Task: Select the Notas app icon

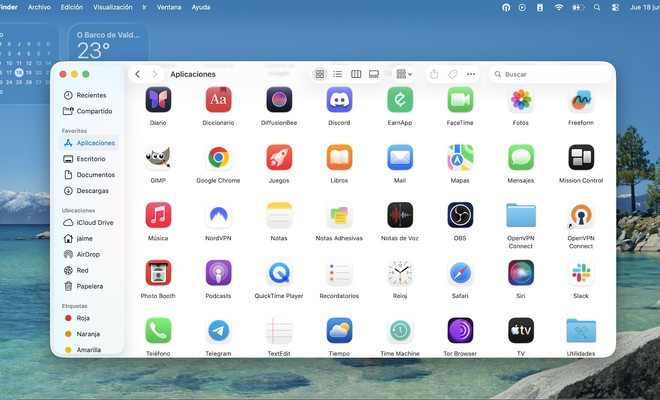Action: 279,215
